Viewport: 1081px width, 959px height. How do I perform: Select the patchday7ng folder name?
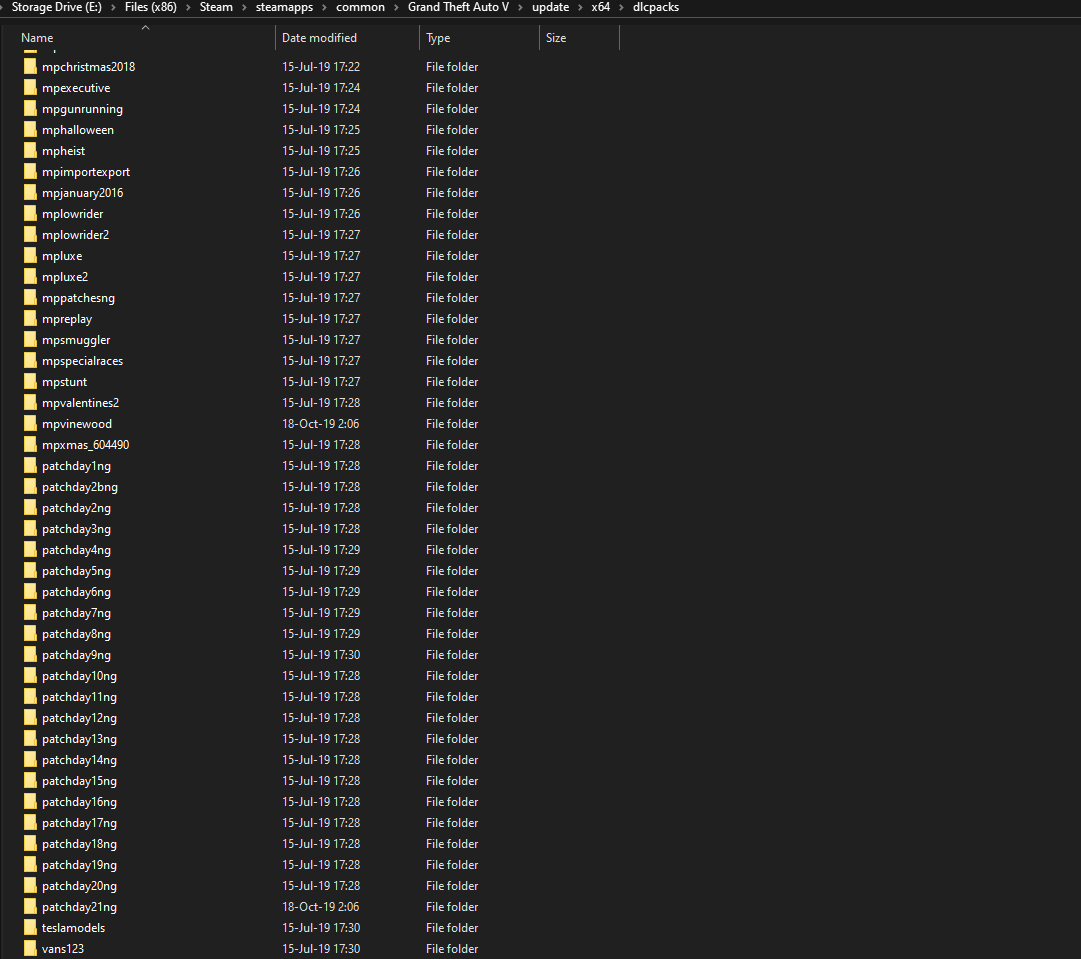77,613
